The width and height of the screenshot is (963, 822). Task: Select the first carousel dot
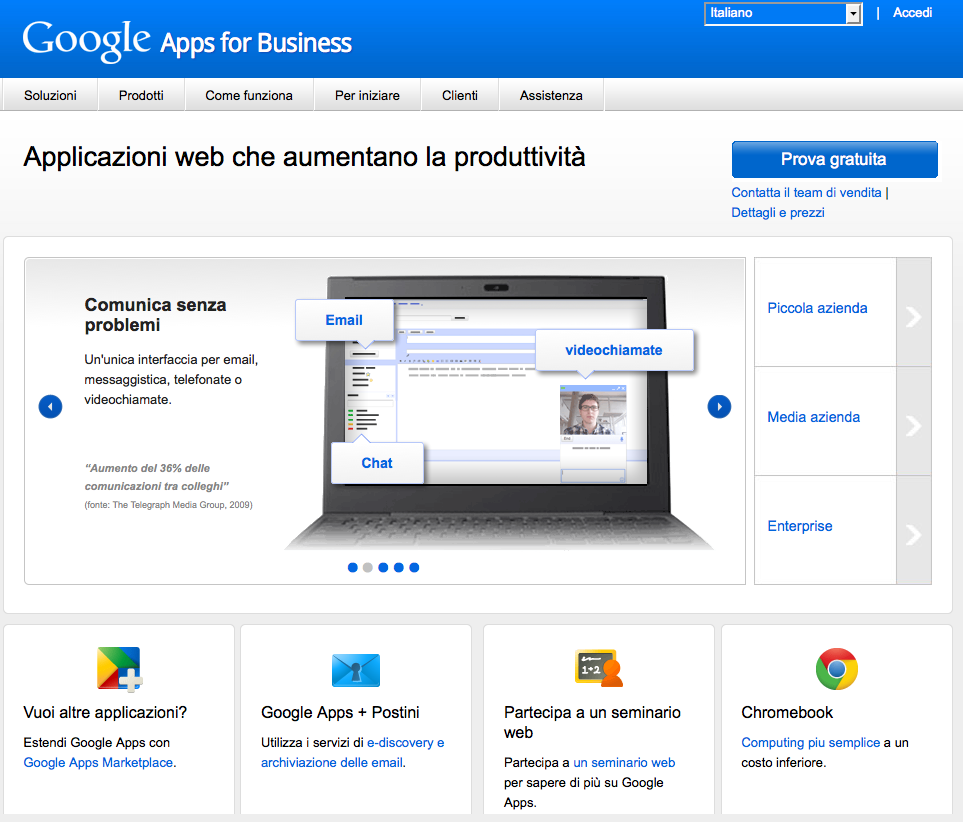pos(353,568)
